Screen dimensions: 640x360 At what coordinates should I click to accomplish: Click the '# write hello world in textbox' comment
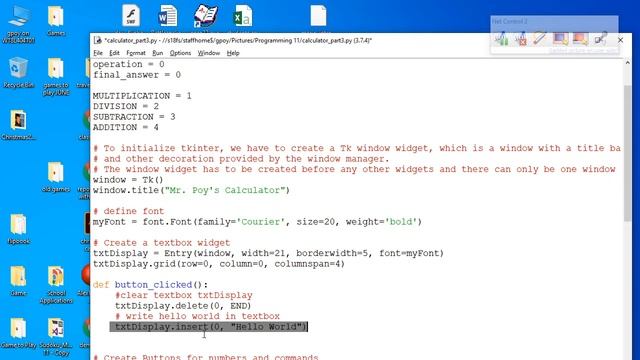point(197,316)
